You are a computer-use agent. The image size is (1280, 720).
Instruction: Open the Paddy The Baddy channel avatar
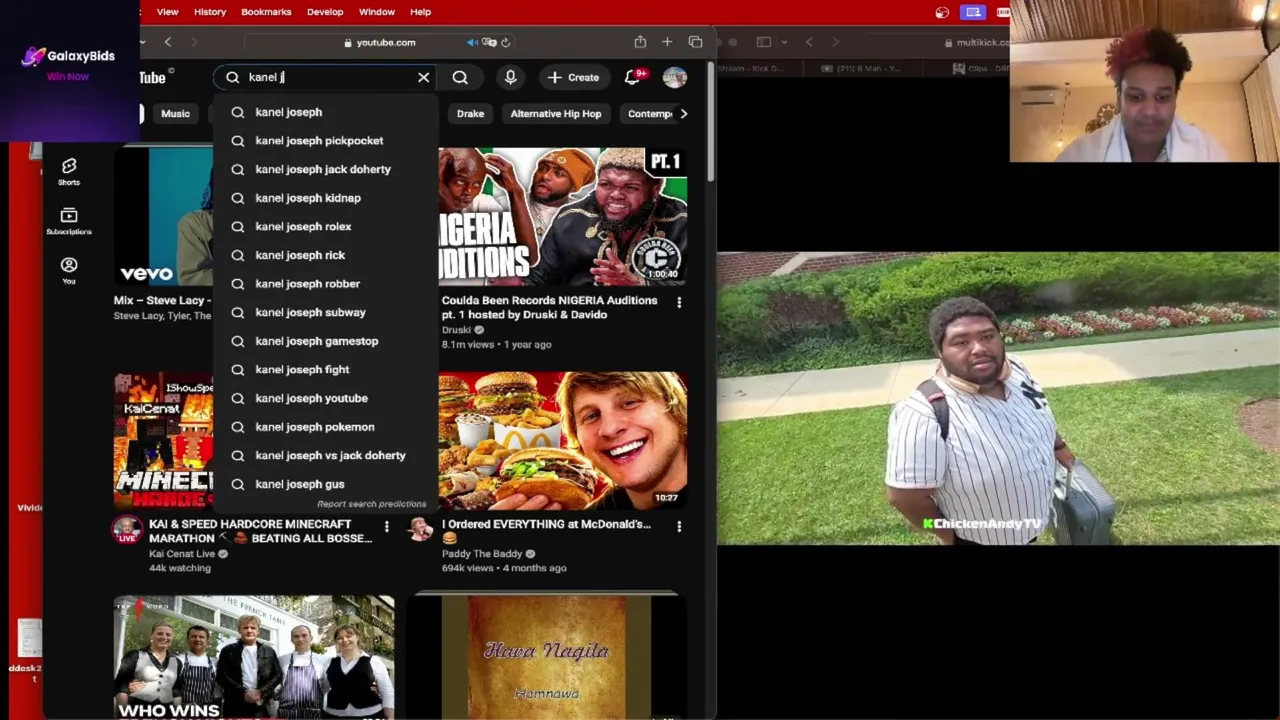[x=421, y=530]
